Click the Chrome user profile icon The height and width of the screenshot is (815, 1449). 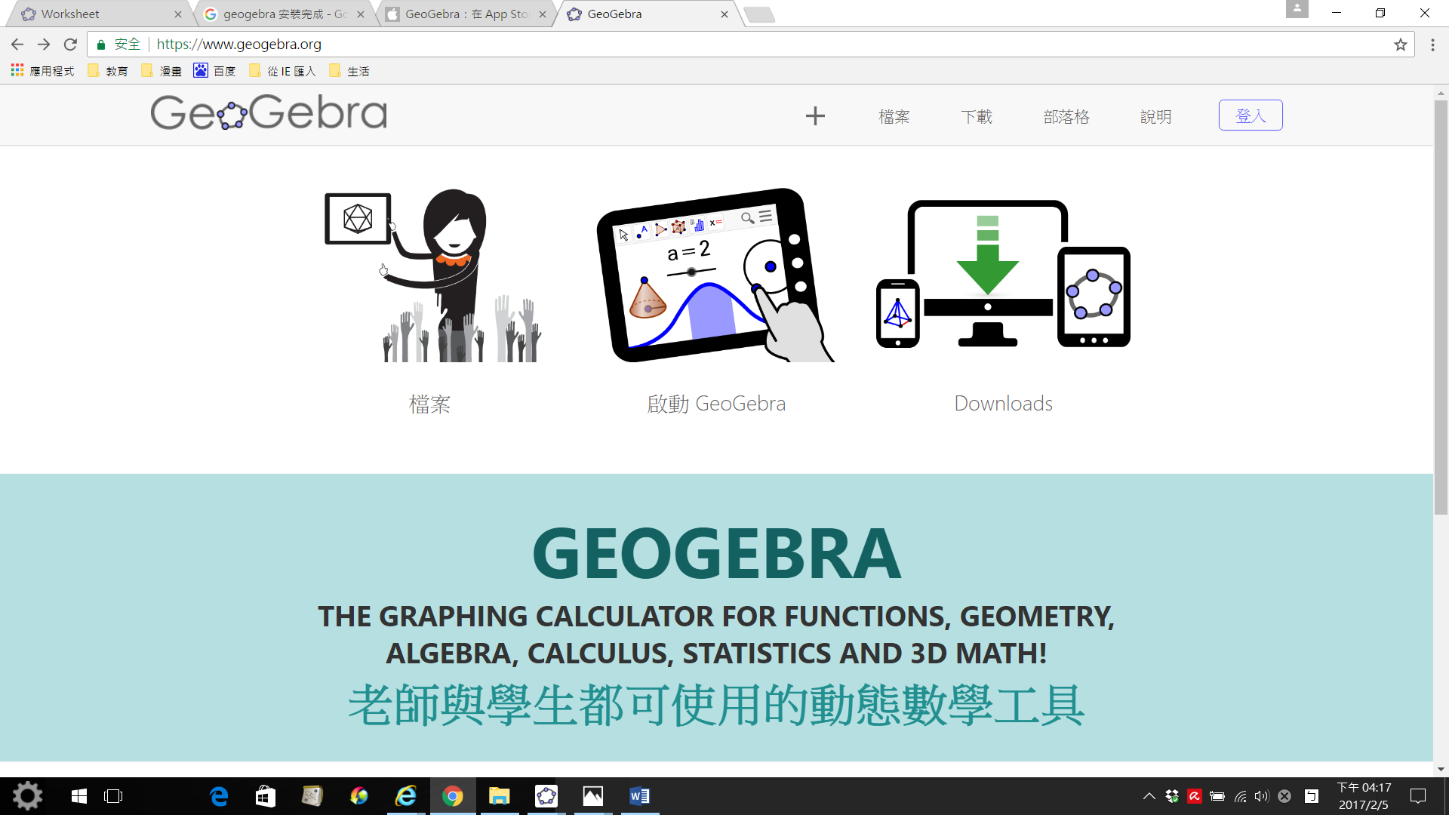(1297, 9)
